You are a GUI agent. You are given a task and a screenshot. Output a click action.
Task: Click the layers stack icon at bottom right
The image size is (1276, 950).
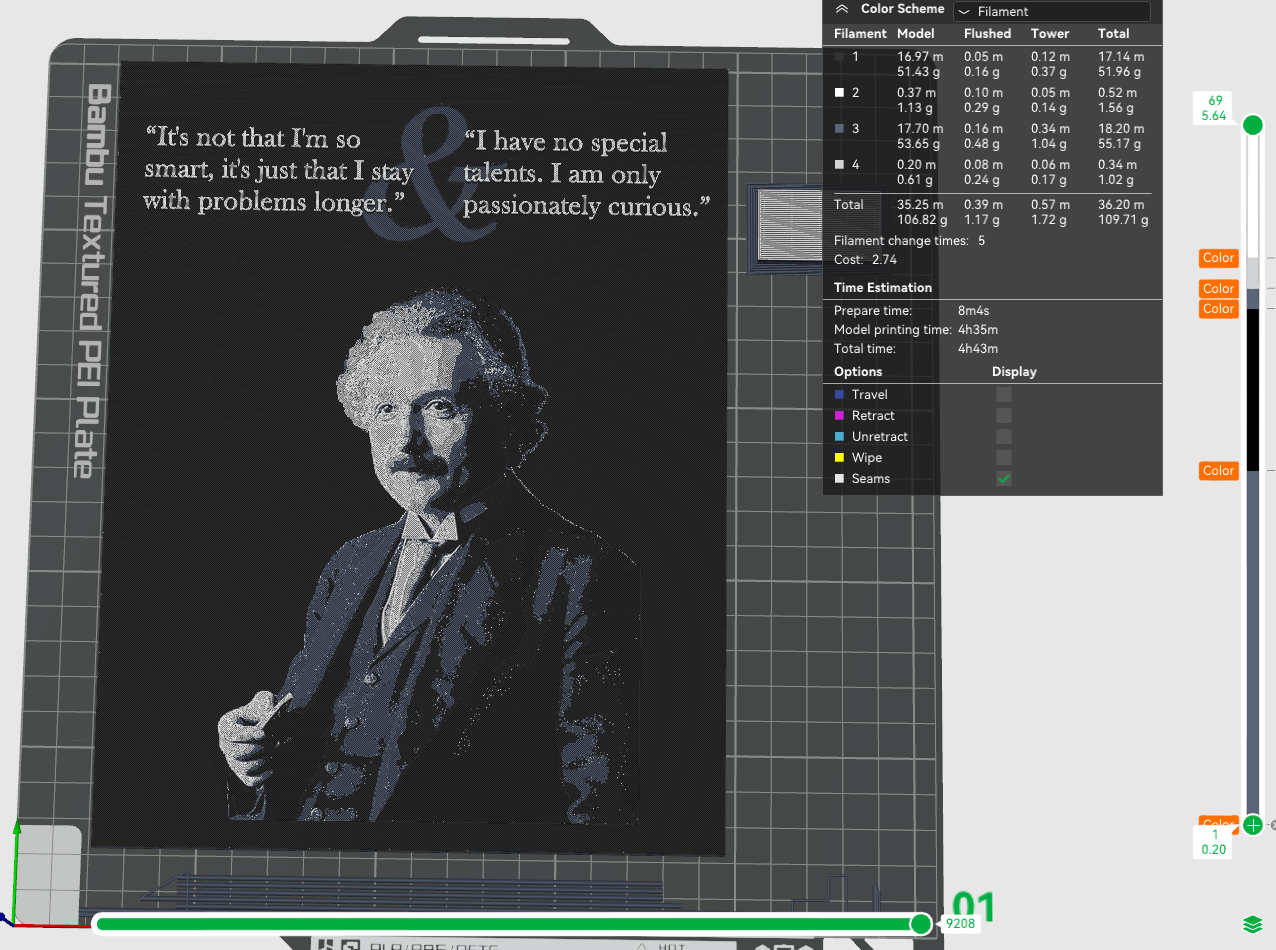point(1250,922)
